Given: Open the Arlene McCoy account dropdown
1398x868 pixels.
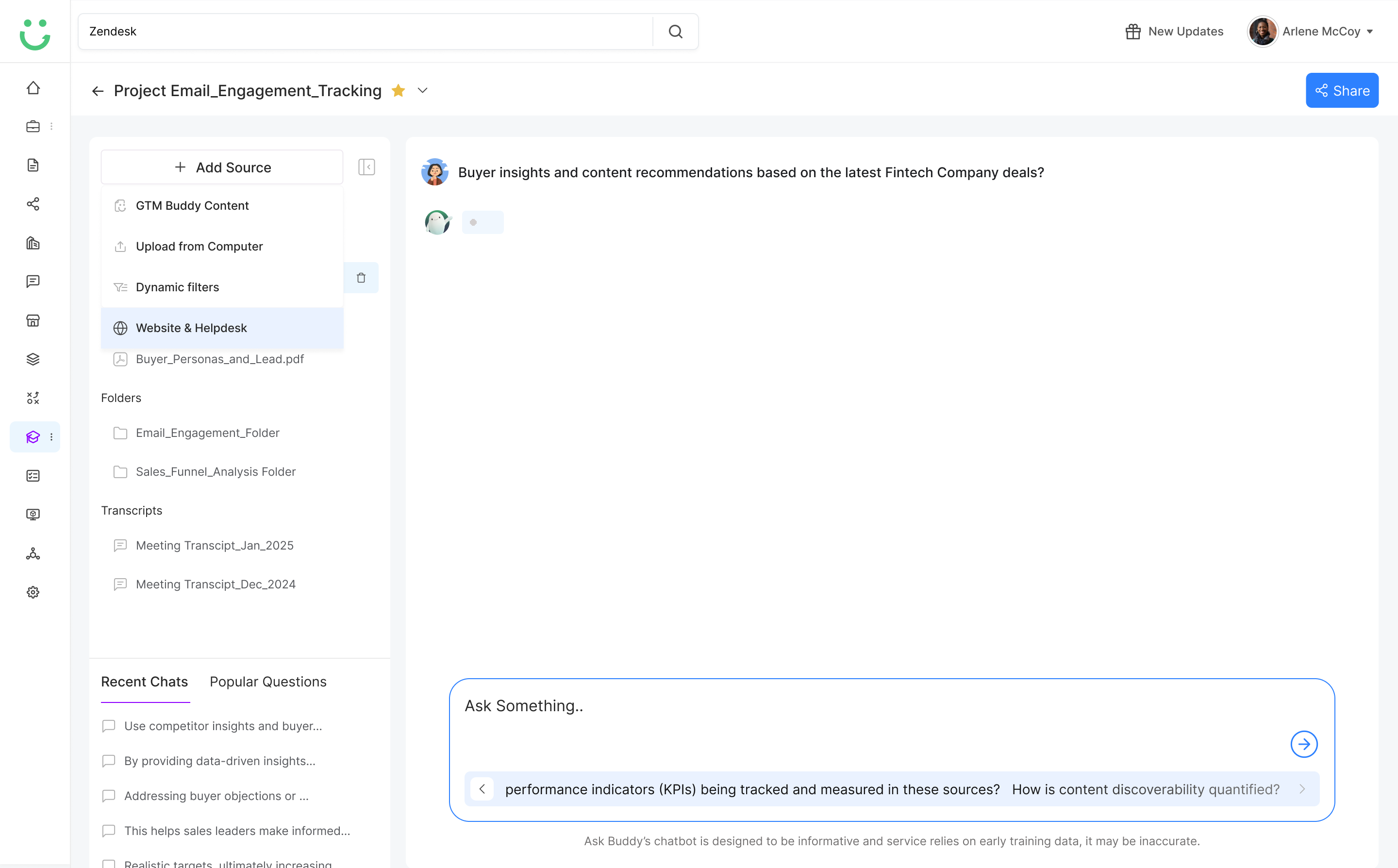Looking at the screenshot, I should tap(1370, 32).
